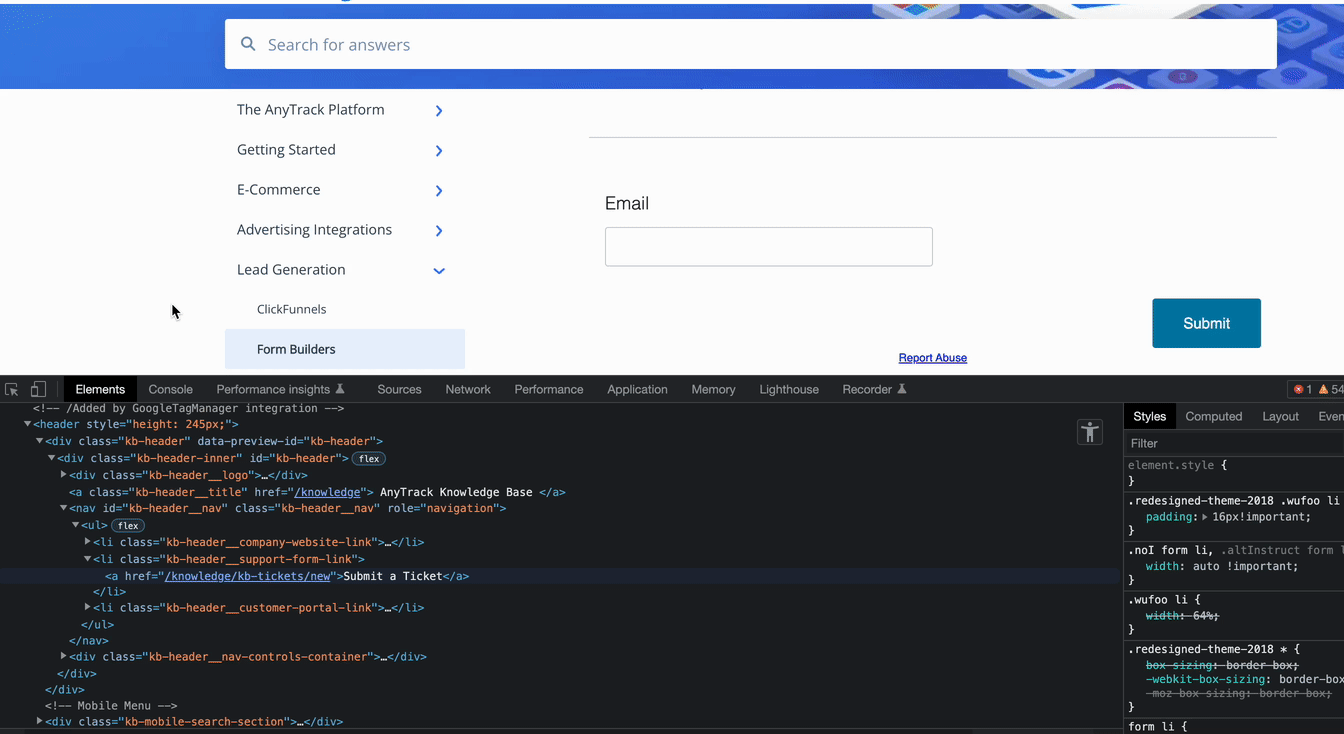Open the Performance insights tab
1344x734 pixels.
[x=281, y=389]
